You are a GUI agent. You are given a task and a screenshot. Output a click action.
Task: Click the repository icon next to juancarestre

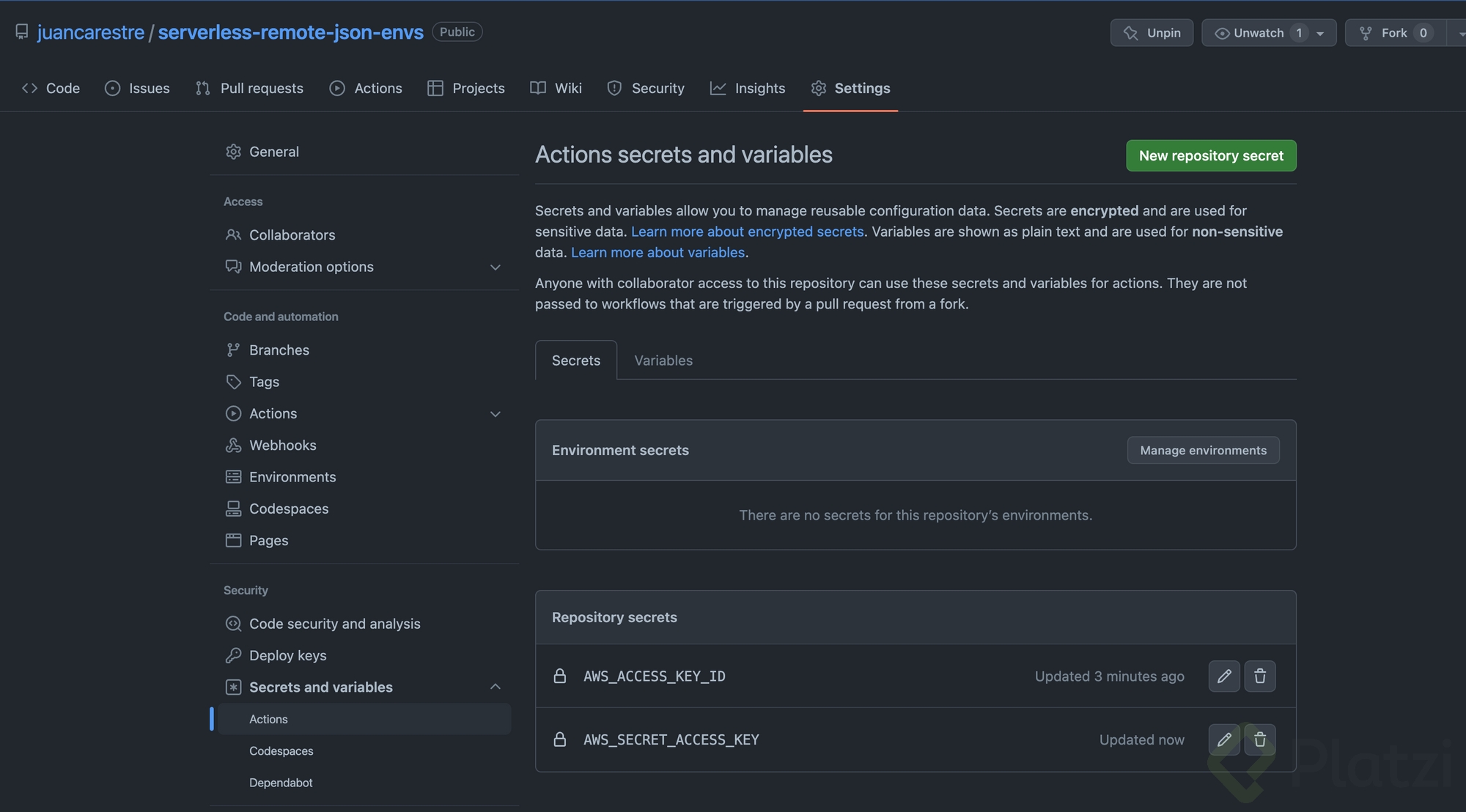pos(22,32)
